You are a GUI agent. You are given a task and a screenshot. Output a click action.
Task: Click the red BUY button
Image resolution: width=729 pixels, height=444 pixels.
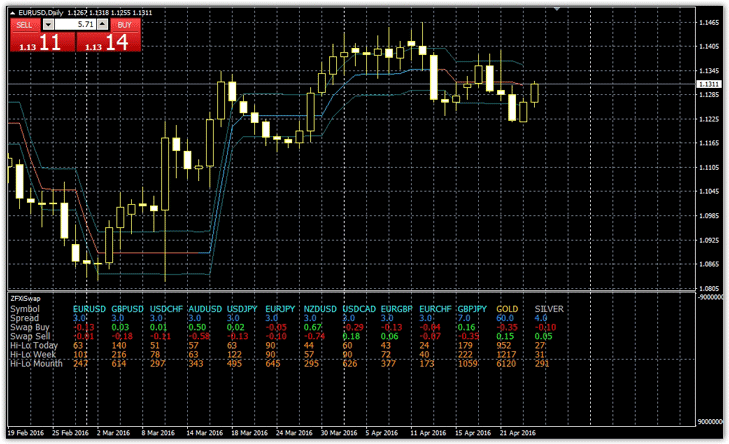click(x=123, y=22)
